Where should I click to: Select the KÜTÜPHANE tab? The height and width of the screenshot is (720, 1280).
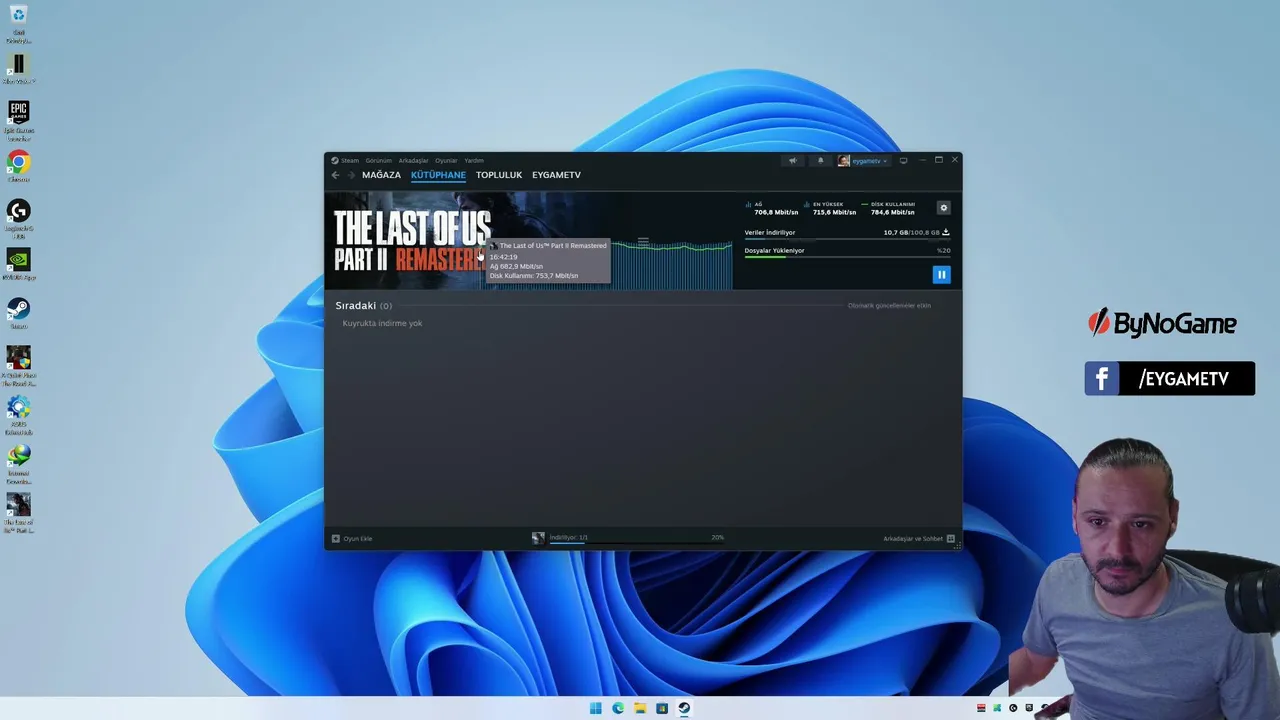pyautogui.click(x=438, y=175)
